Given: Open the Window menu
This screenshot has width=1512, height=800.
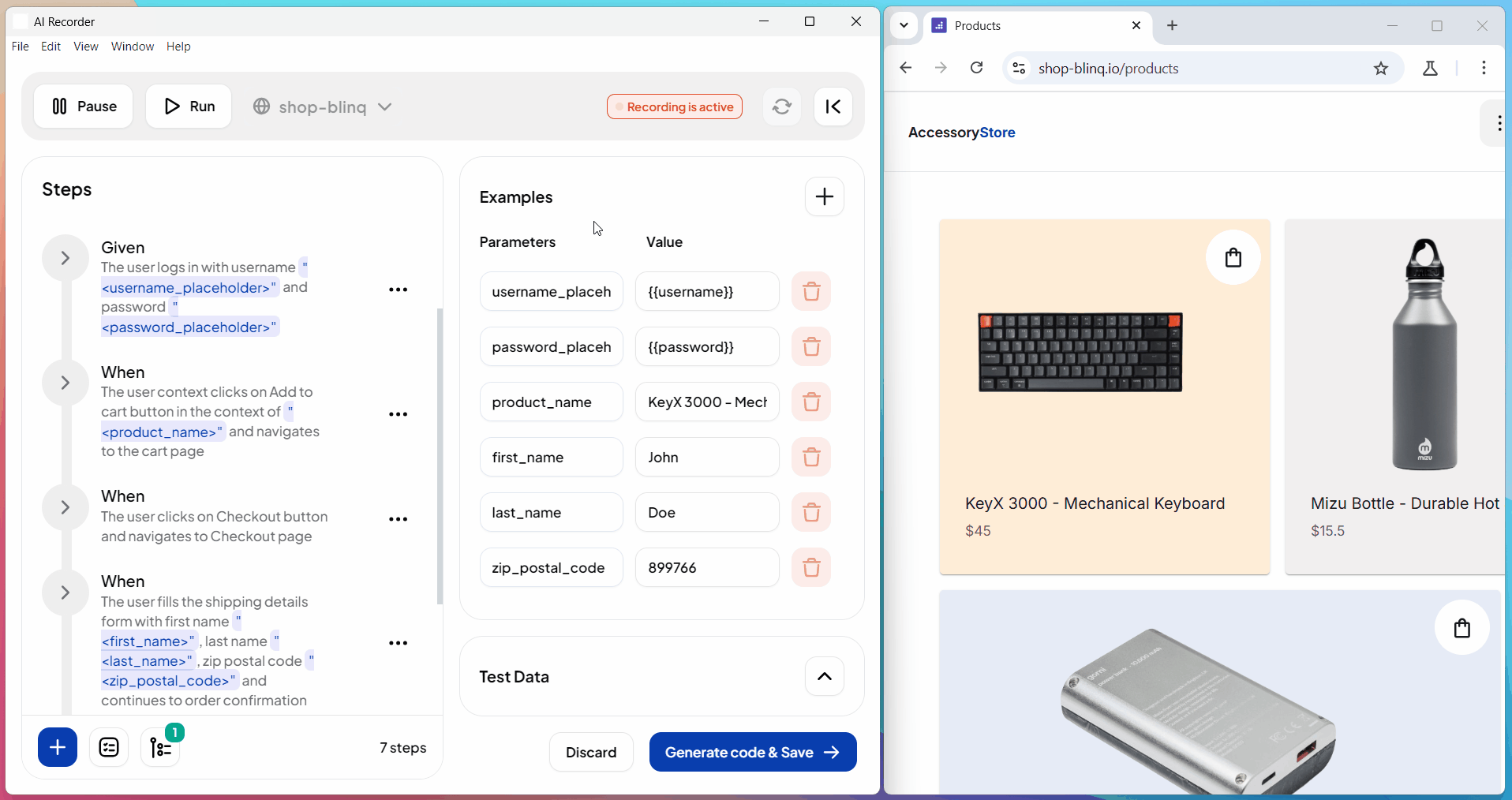Looking at the screenshot, I should (132, 47).
